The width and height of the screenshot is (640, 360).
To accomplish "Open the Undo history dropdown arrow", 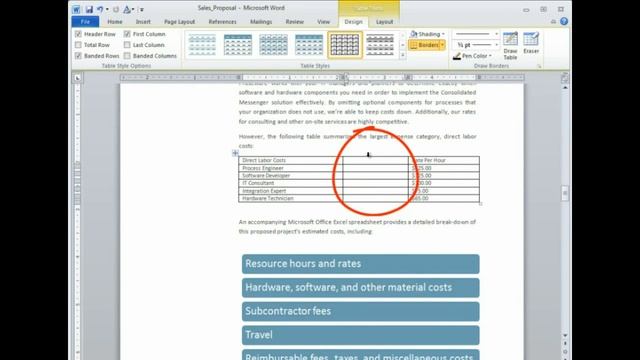I will point(107,9).
